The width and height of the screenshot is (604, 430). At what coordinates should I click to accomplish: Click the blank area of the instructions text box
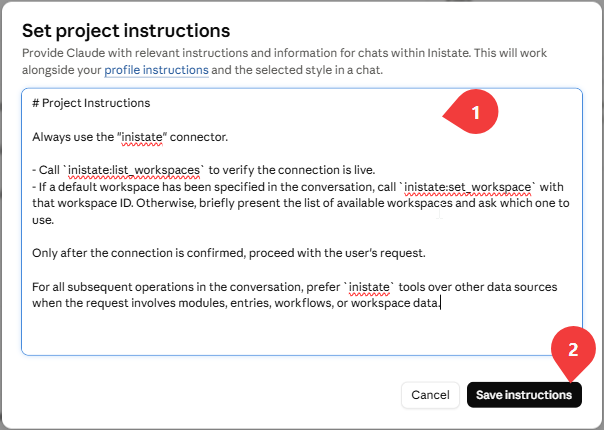(x=300, y=333)
